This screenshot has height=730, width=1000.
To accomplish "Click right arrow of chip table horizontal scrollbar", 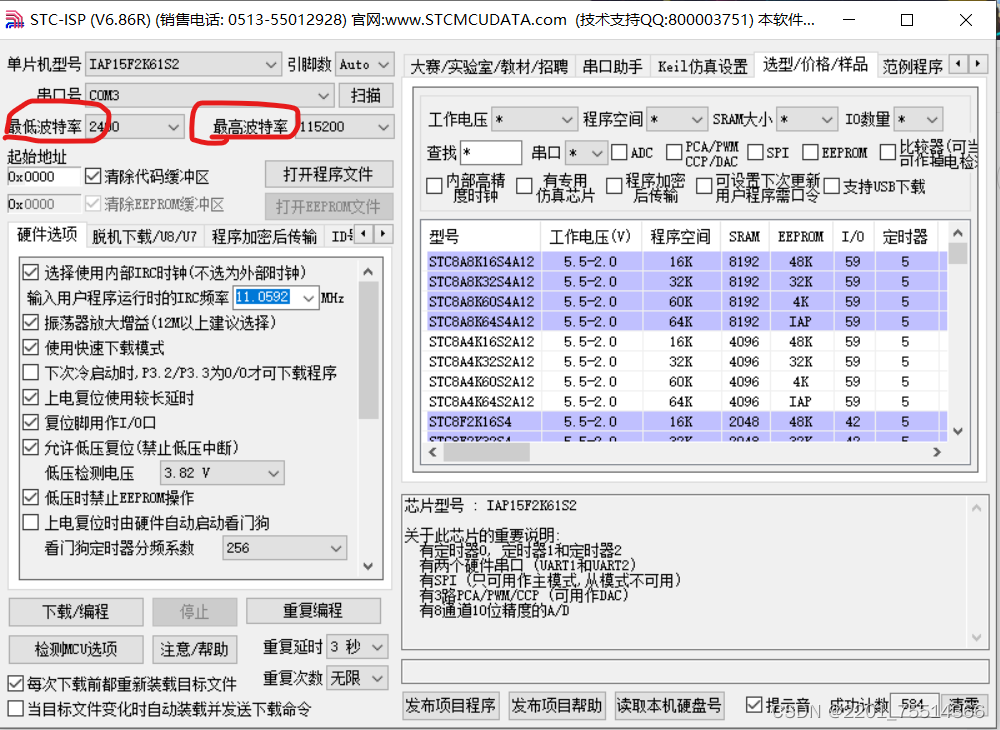I will tap(937, 452).
